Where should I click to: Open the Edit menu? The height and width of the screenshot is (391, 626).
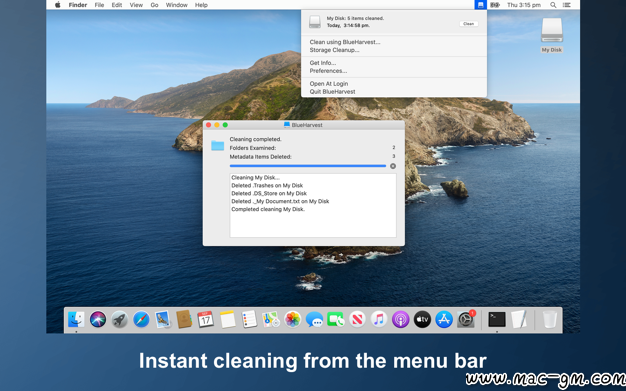coord(117,5)
